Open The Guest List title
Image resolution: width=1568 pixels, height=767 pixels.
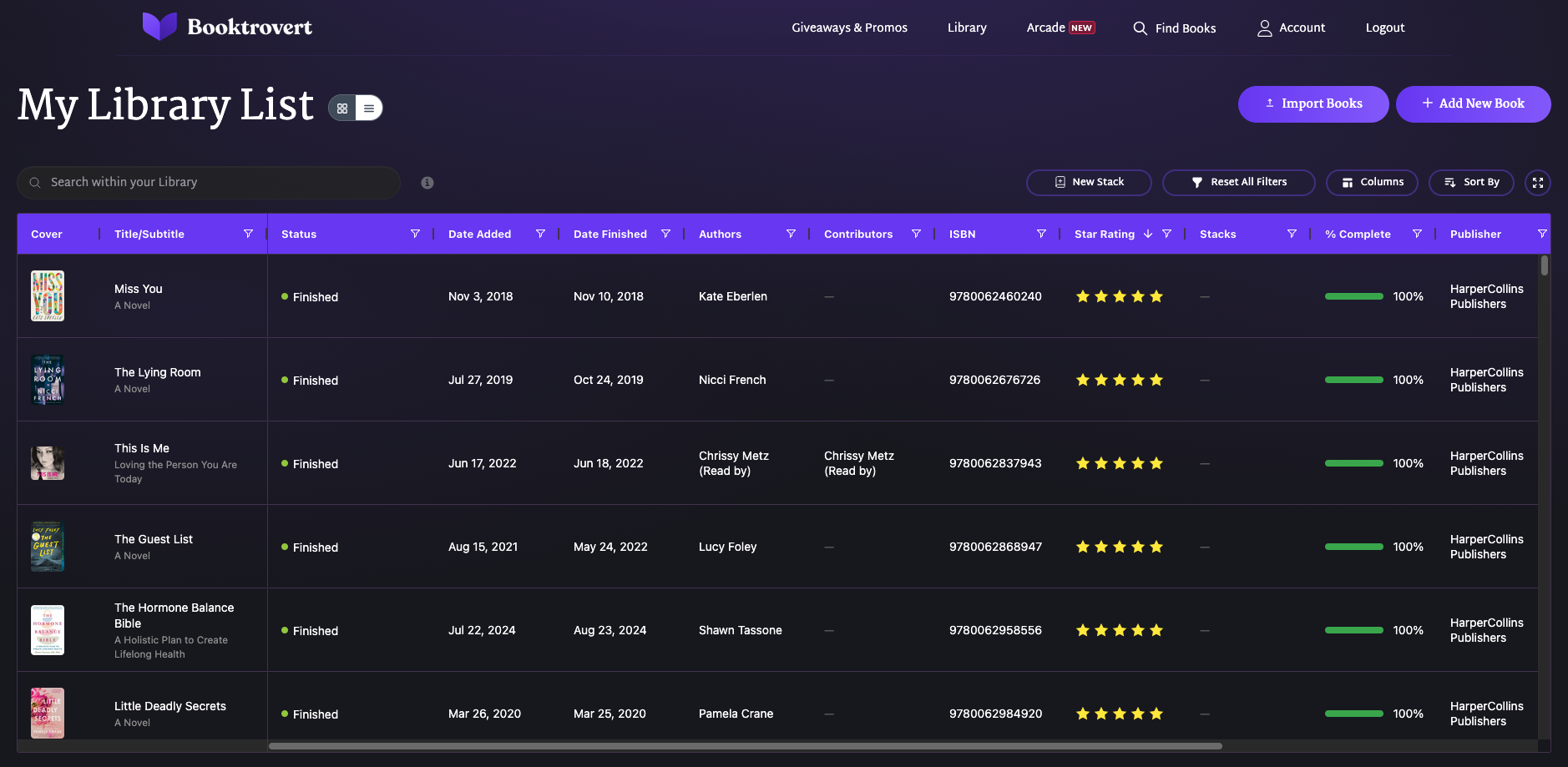(x=154, y=539)
